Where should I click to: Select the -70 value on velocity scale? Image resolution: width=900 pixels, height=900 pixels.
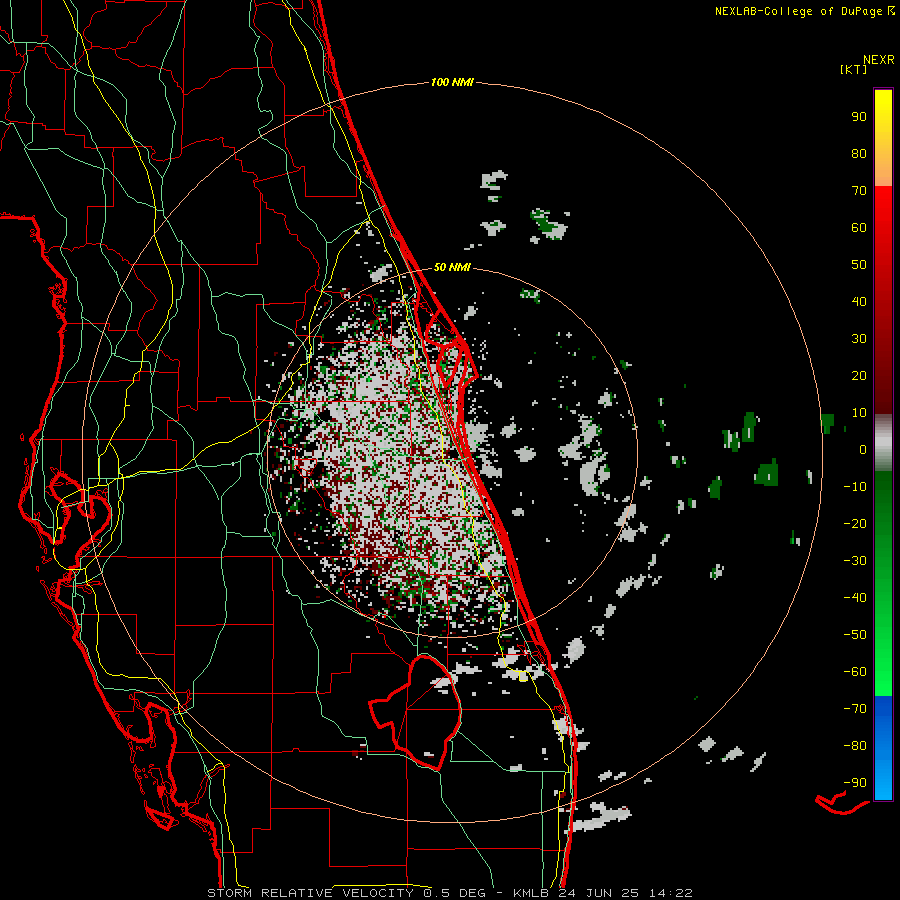pyautogui.click(x=855, y=709)
